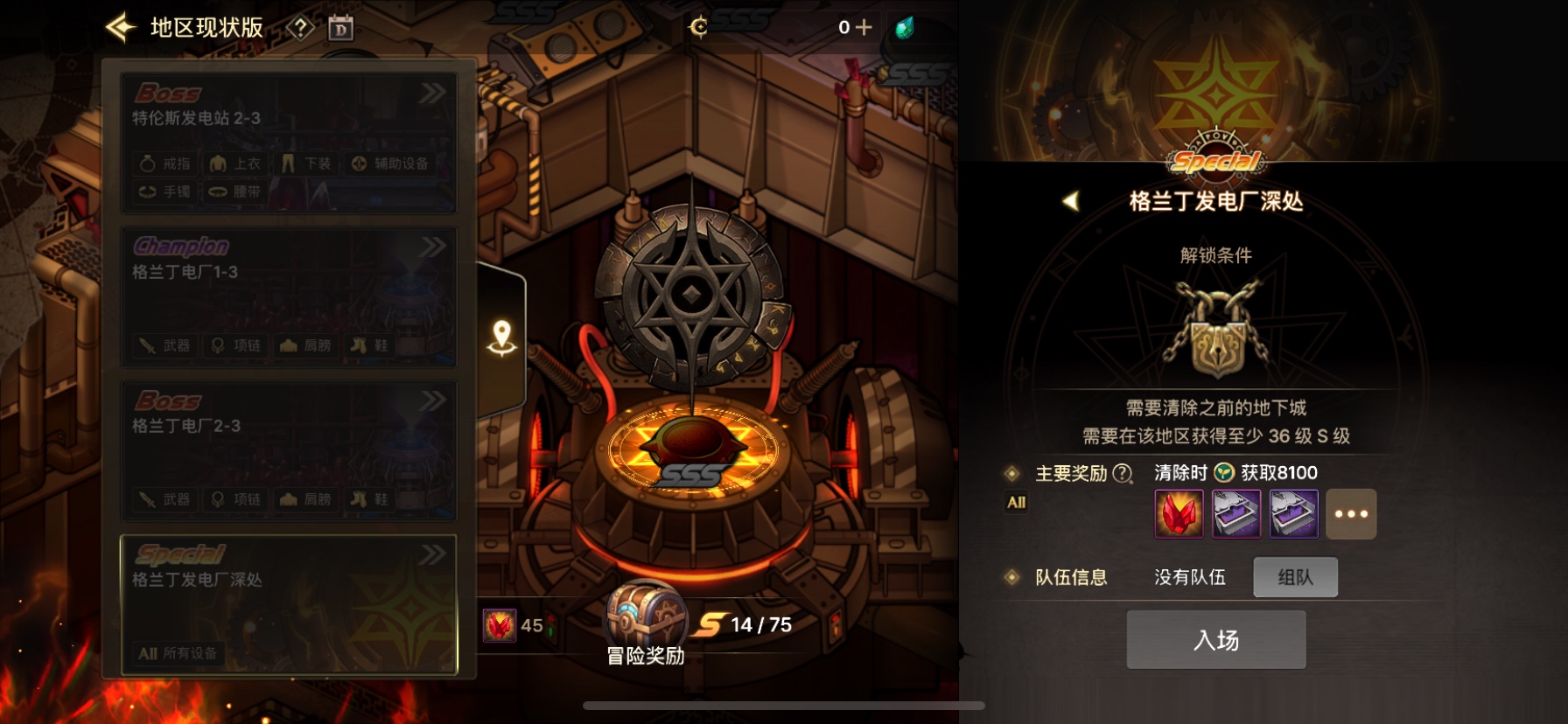Click the S rank 14/75 progress indicator
The width and height of the screenshot is (1568, 724).
(x=744, y=624)
